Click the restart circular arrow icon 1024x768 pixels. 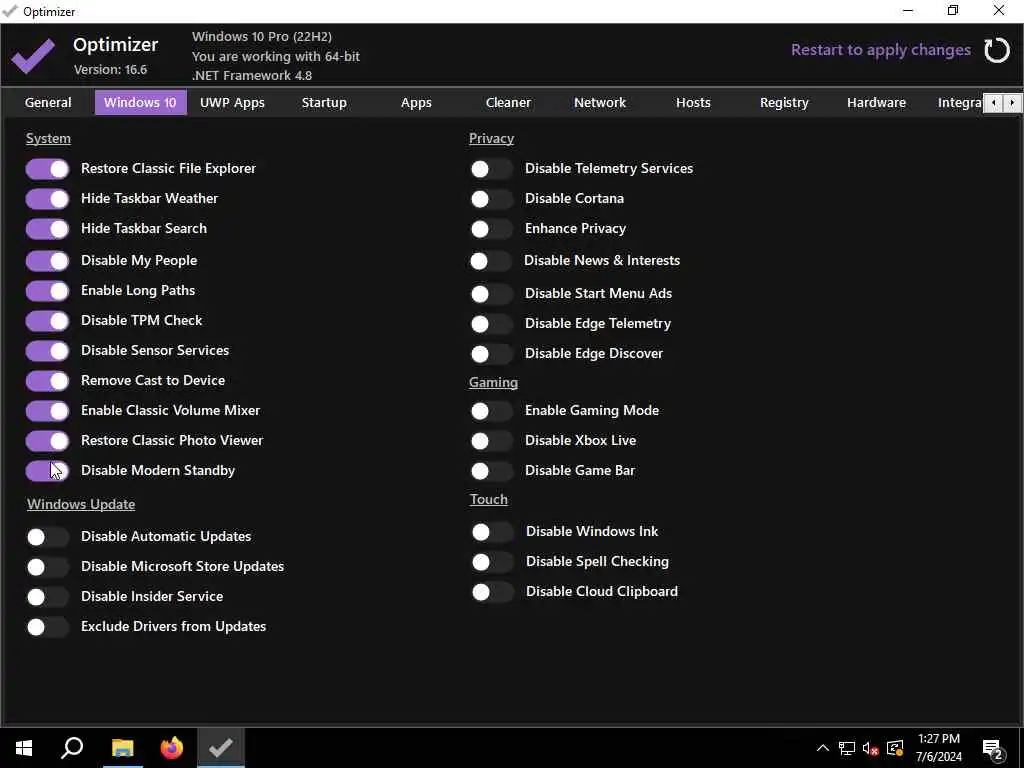[997, 50]
